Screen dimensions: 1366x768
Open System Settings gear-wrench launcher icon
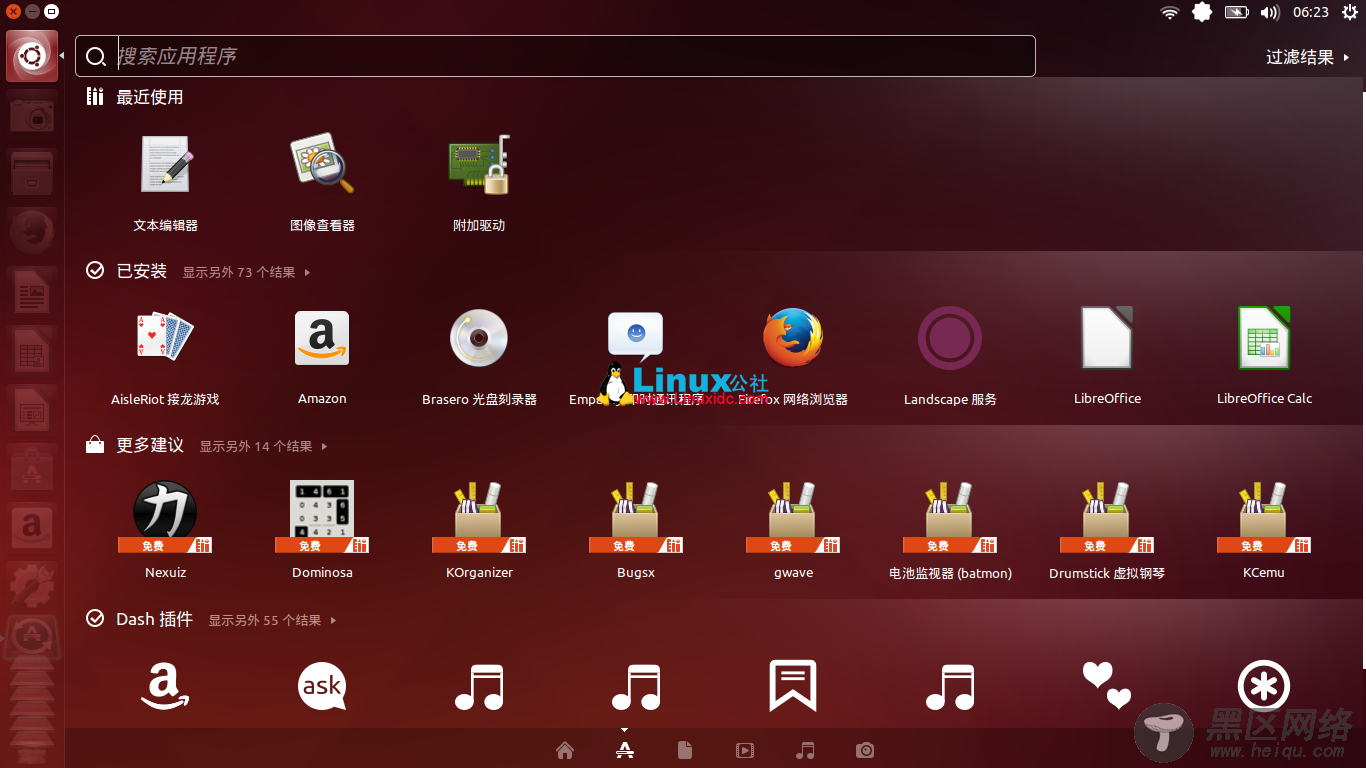pos(32,586)
